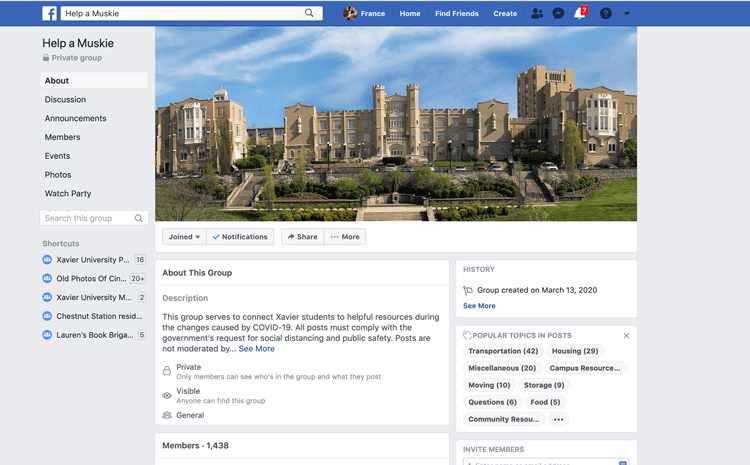Open the Members section
750x465 pixels.
click(x=63, y=137)
